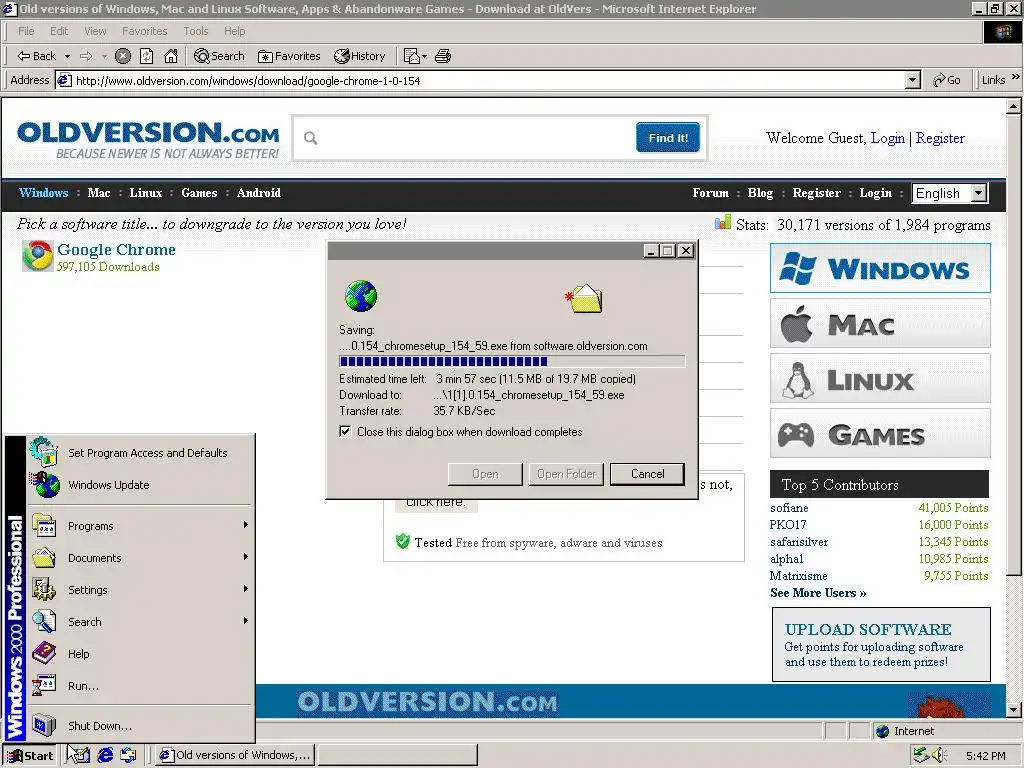1024x768 pixels.
Task: Open the Favorites pane in IE toolbar
Action: (289, 56)
